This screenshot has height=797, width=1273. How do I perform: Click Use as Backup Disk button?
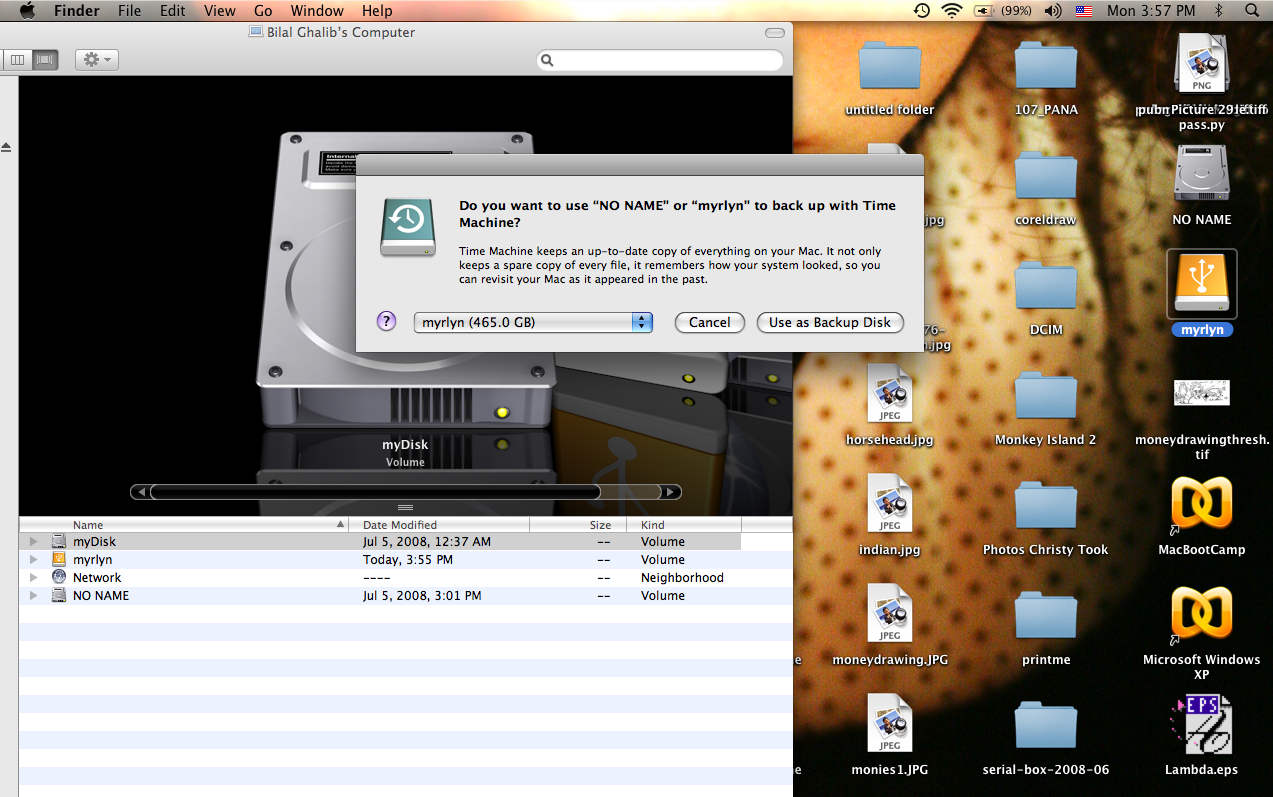[830, 322]
